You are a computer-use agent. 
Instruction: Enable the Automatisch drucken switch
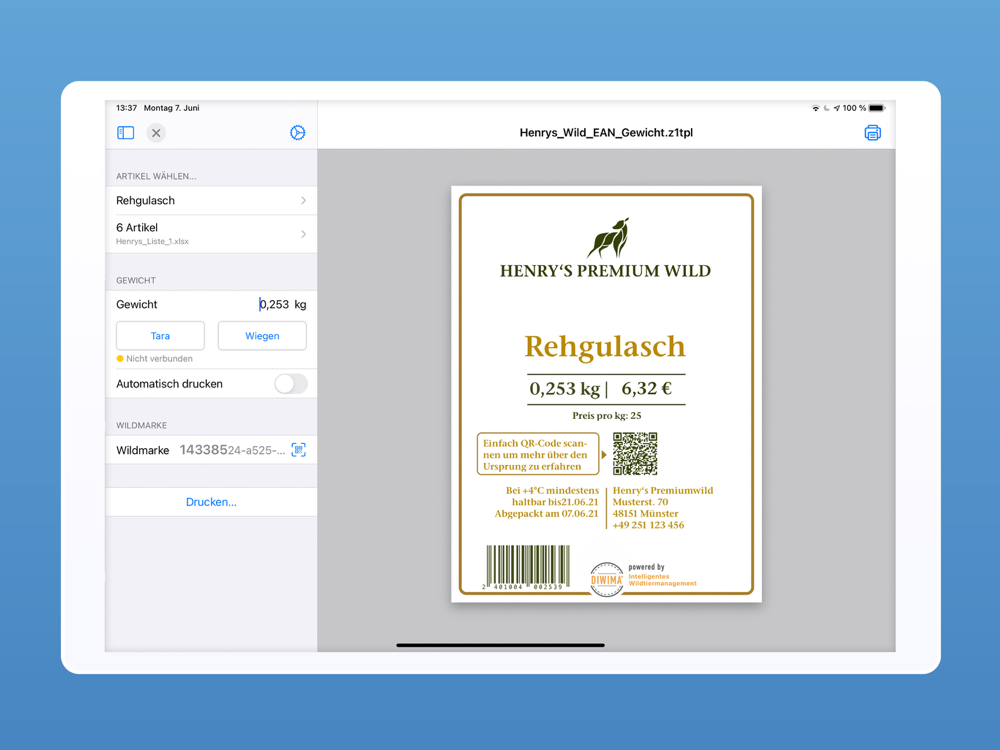pyautogui.click(x=291, y=384)
